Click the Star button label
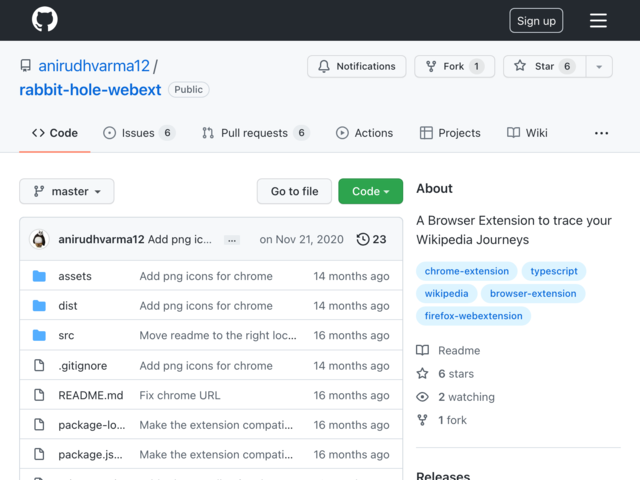Screen dimensions: 640x480 coord(544,66)
